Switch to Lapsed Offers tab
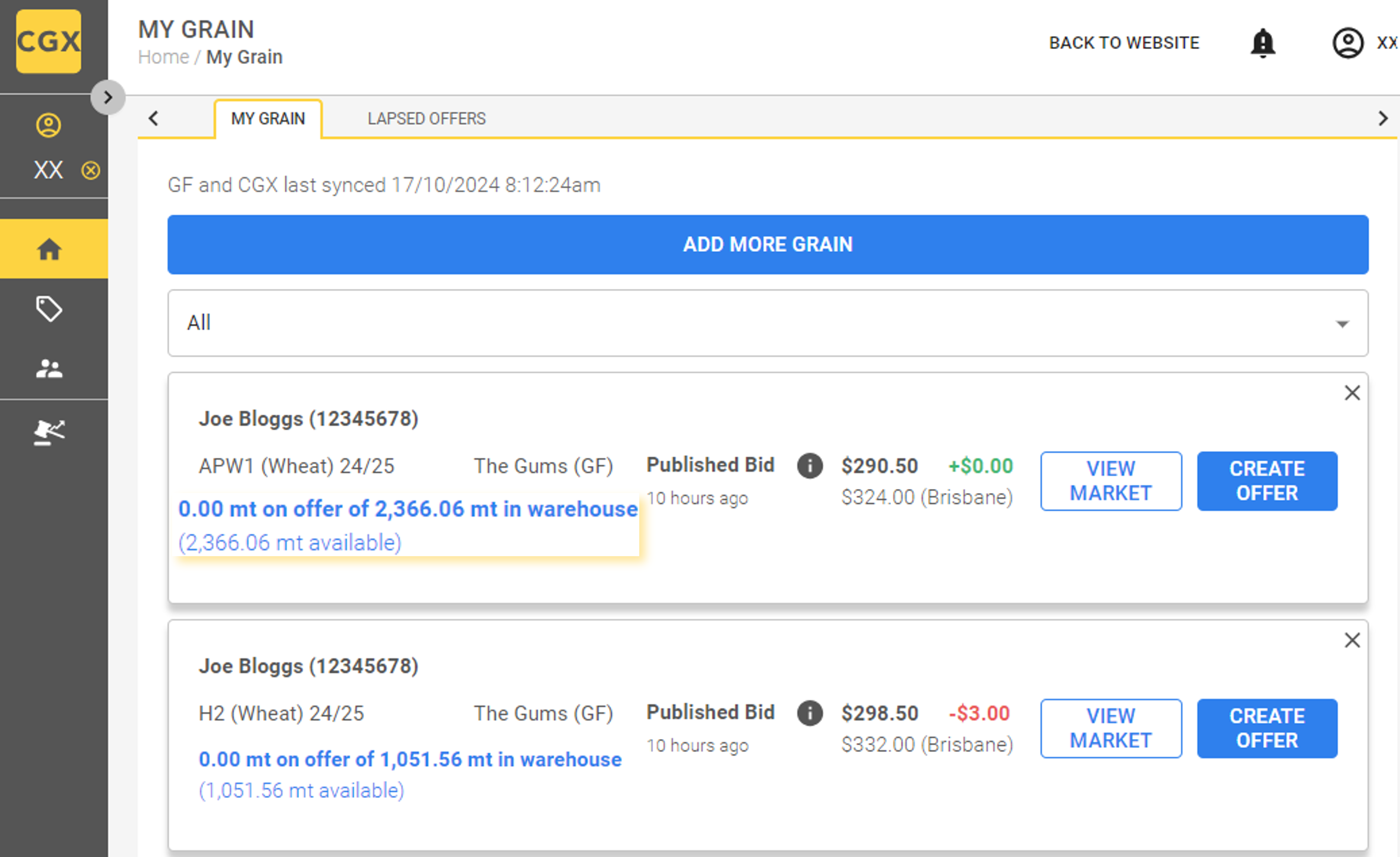The height and width of the screenshot is (857, 1400). point(426,119)
